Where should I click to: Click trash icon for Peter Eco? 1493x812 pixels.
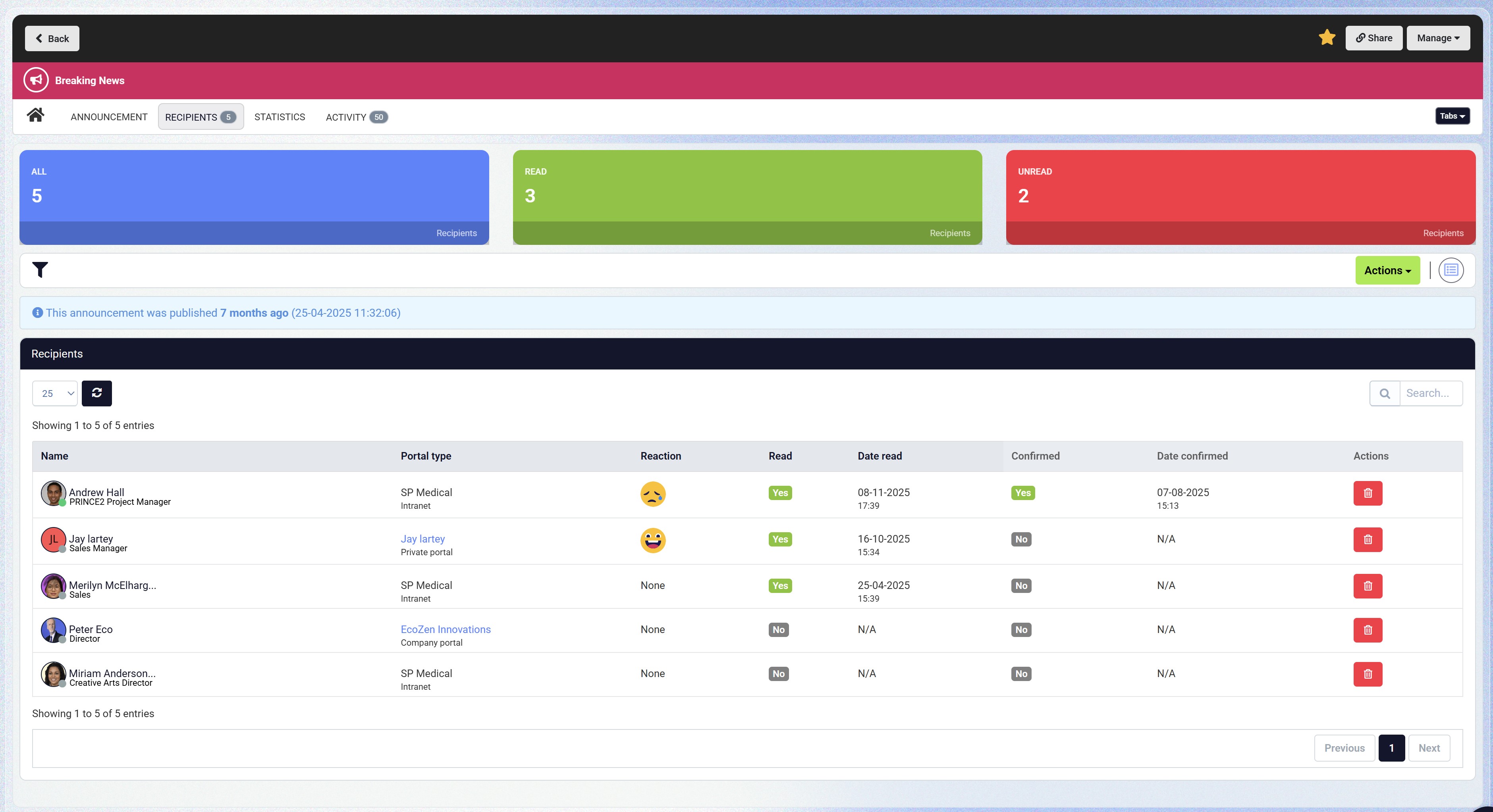tap(1367, 629)
